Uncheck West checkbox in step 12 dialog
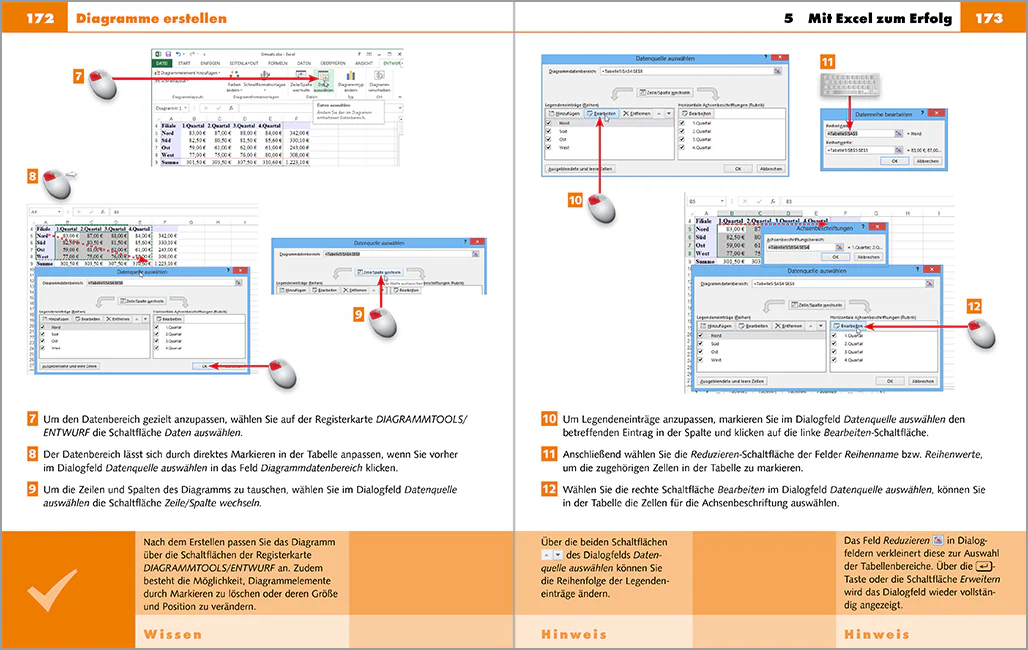Screen dimensions: 1028x650 (x=700, y=360)
